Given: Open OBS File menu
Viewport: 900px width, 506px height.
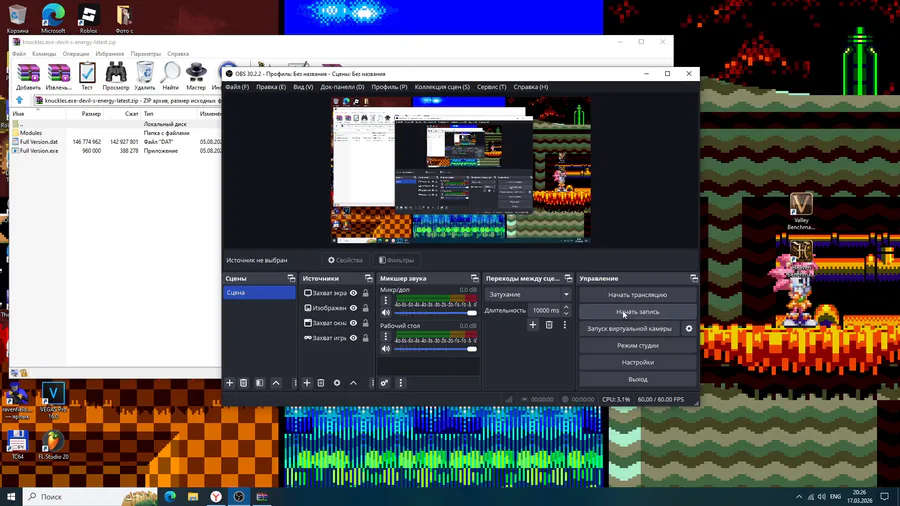Looking at the screenshot, I should point(237,87).
